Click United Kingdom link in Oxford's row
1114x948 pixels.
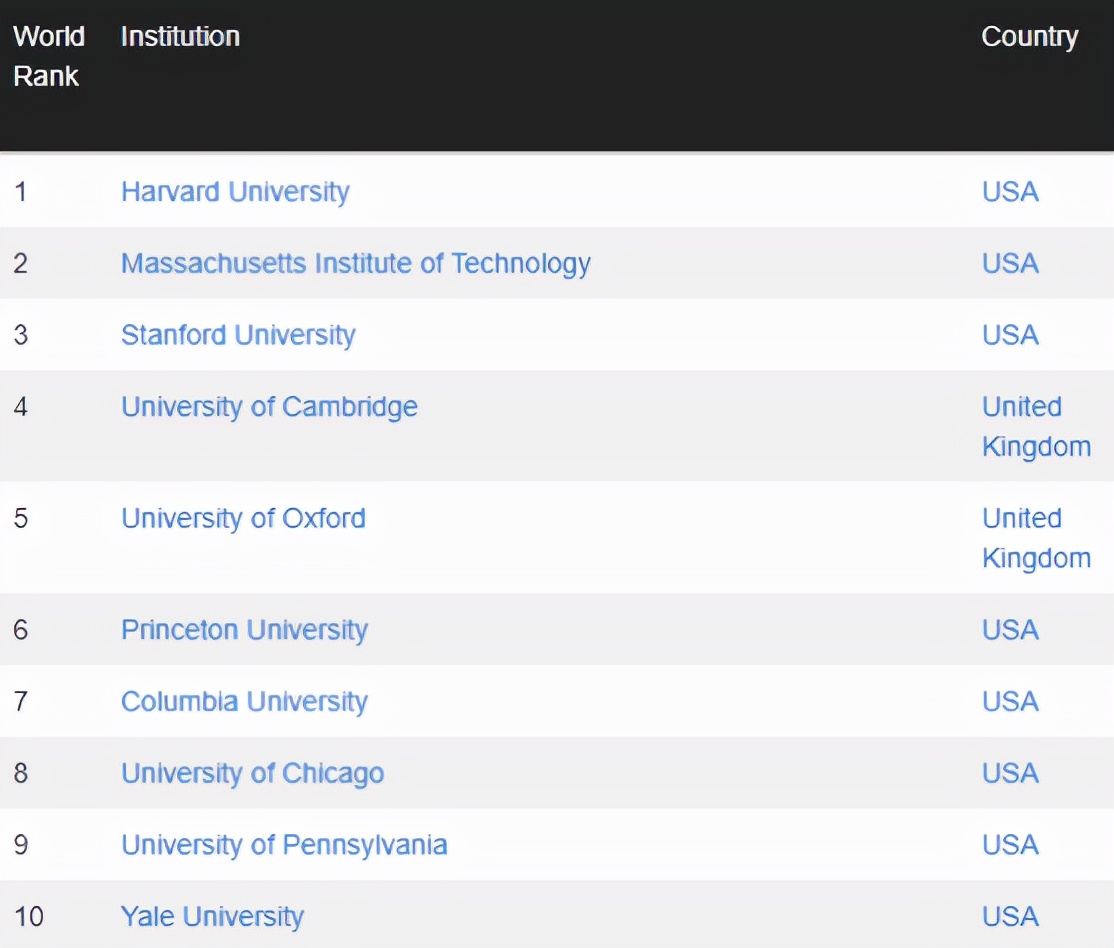[1035, 538]
